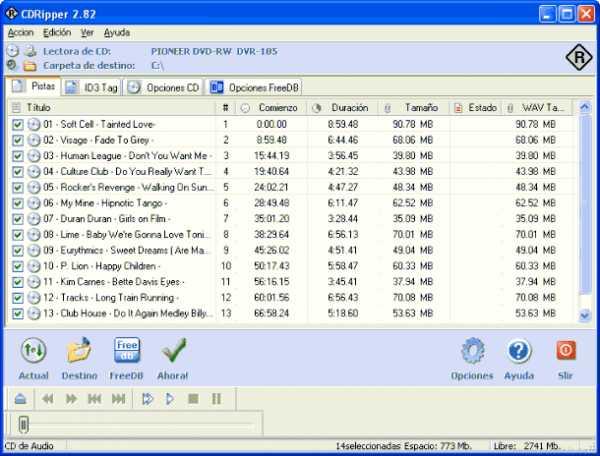The image size is (600, 456).
Task: Uncheck track 01 Soft Cell Tainted Love
Action: (18, 125)
